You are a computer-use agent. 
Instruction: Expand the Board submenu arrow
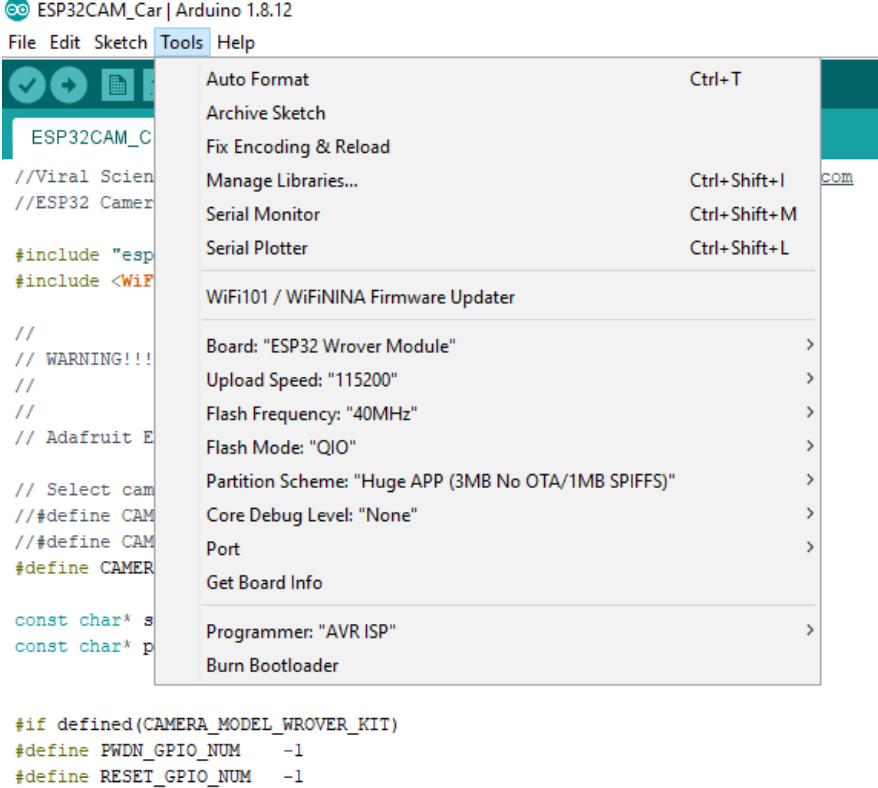pyautogui.click(x=808, y=345)
